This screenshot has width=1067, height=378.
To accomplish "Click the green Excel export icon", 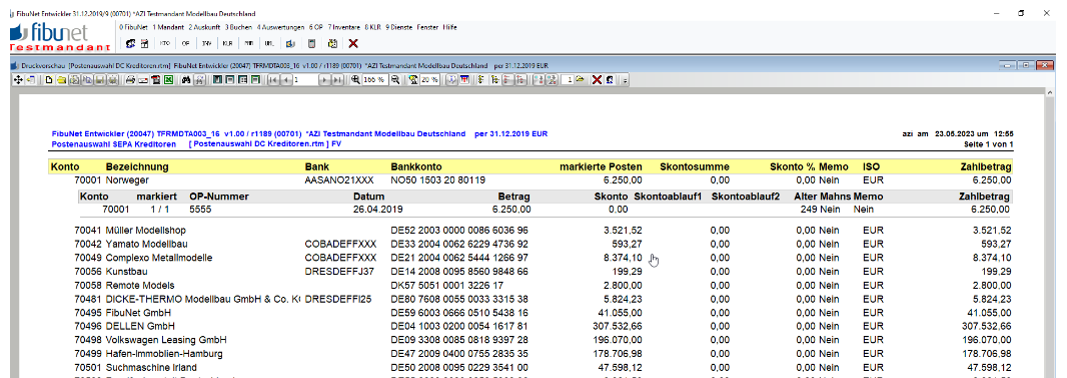I will click(168, 80).
